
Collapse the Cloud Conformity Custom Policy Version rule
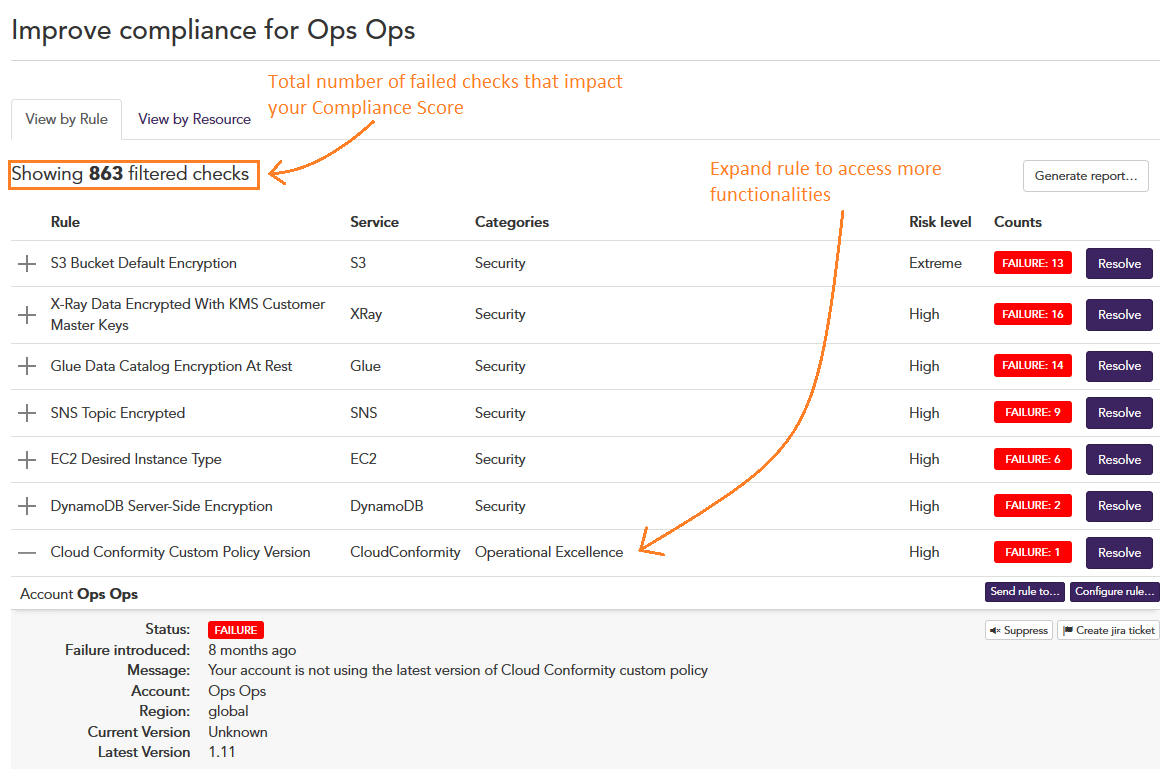(x=27, y=552)
